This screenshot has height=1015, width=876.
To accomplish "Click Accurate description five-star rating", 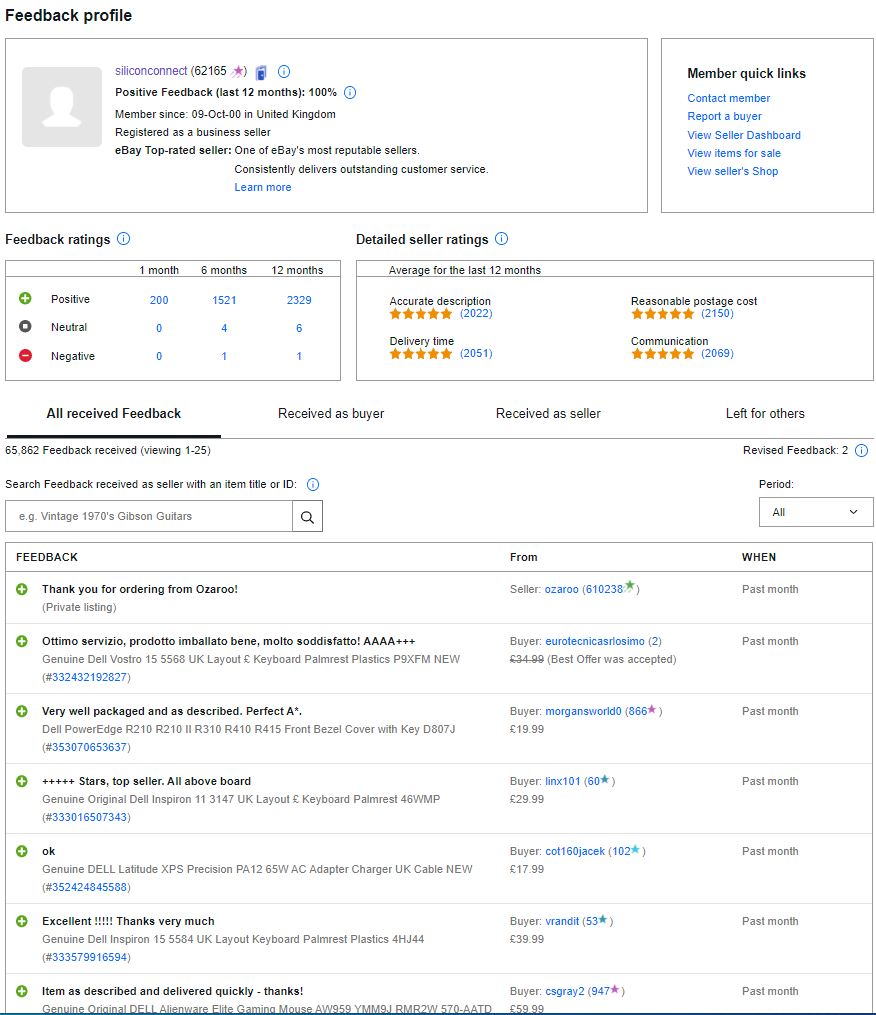I will [420, 314].
